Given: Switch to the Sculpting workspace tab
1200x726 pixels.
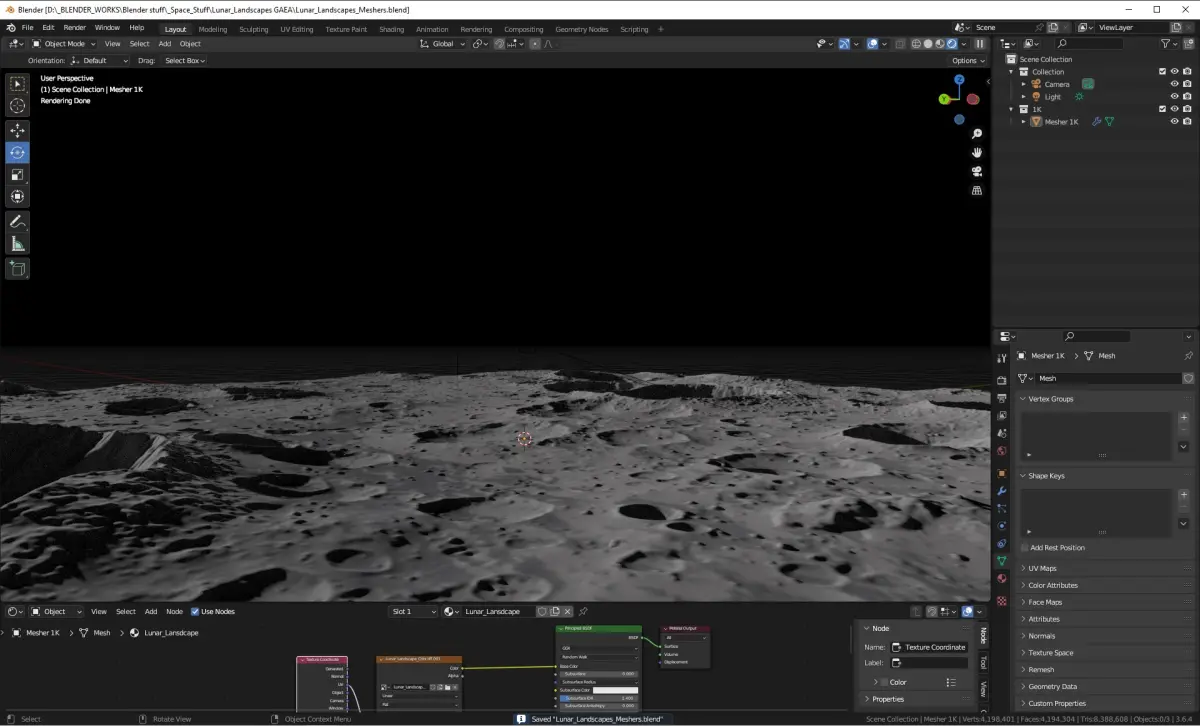Looking at the screenshot, I should click(254, 29).
